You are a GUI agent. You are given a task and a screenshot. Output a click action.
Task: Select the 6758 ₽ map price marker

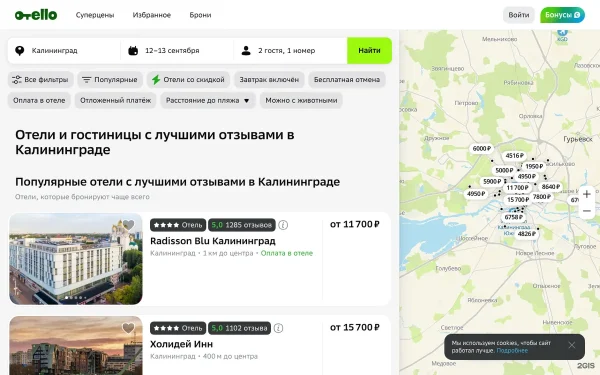pos(514,217)
